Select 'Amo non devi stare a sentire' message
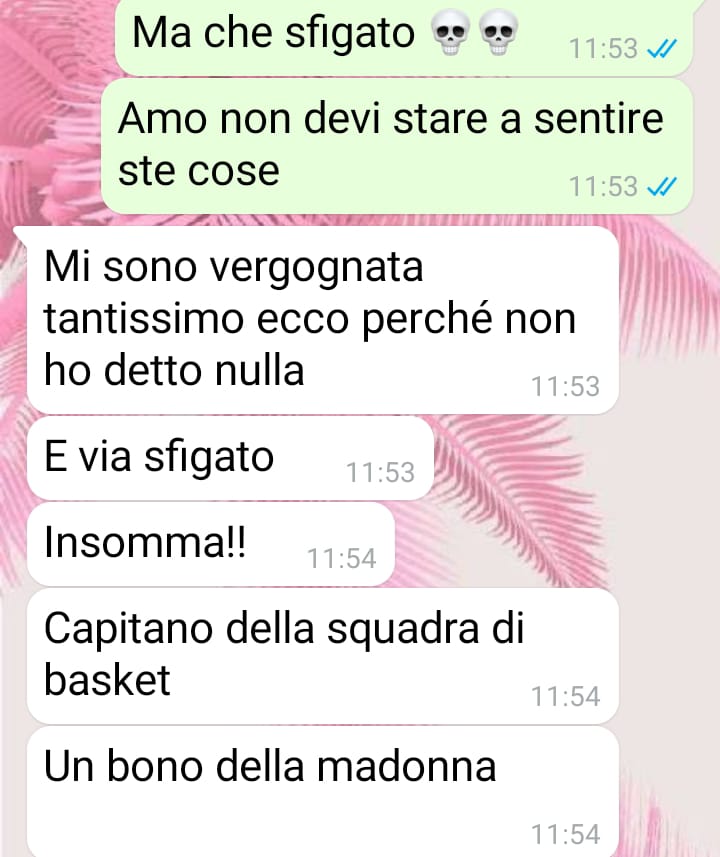 coord(397,146)
